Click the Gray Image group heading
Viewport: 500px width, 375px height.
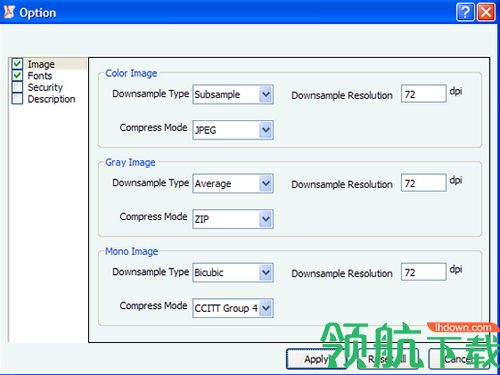coord(130,162)
